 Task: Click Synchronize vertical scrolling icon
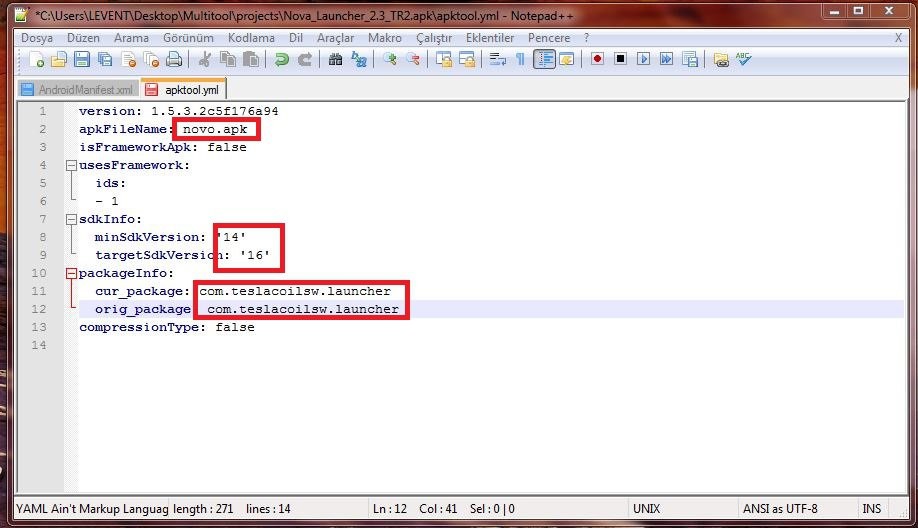[444, 59]
